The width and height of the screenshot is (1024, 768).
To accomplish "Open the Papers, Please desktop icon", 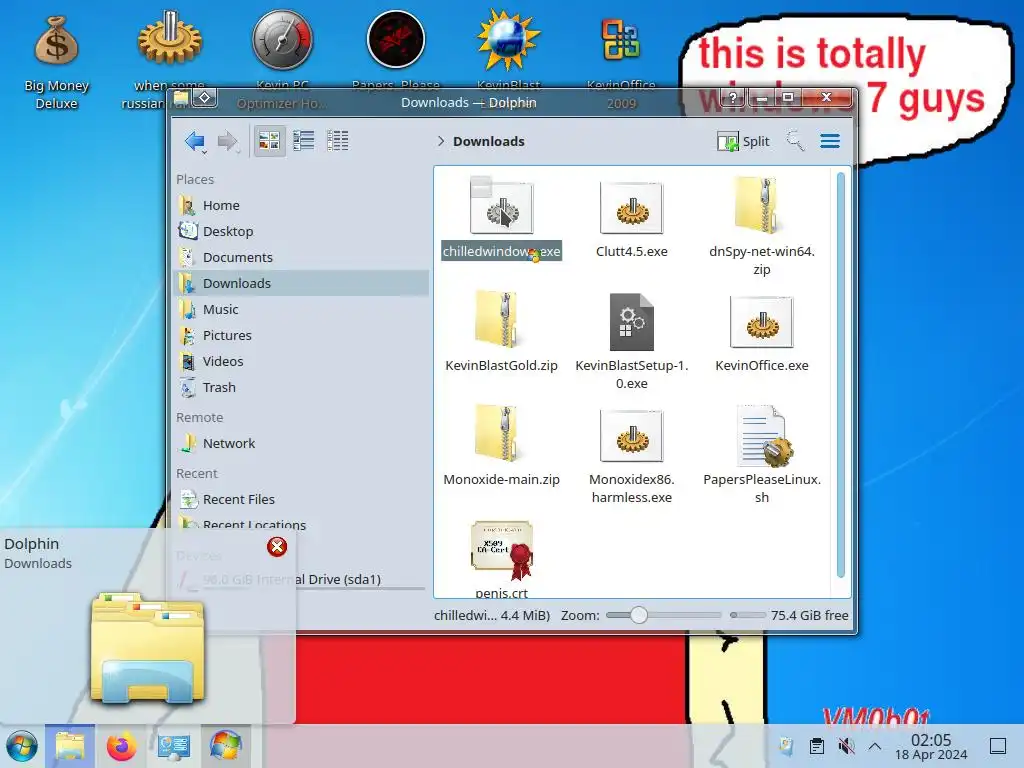I will pos(396,52).
